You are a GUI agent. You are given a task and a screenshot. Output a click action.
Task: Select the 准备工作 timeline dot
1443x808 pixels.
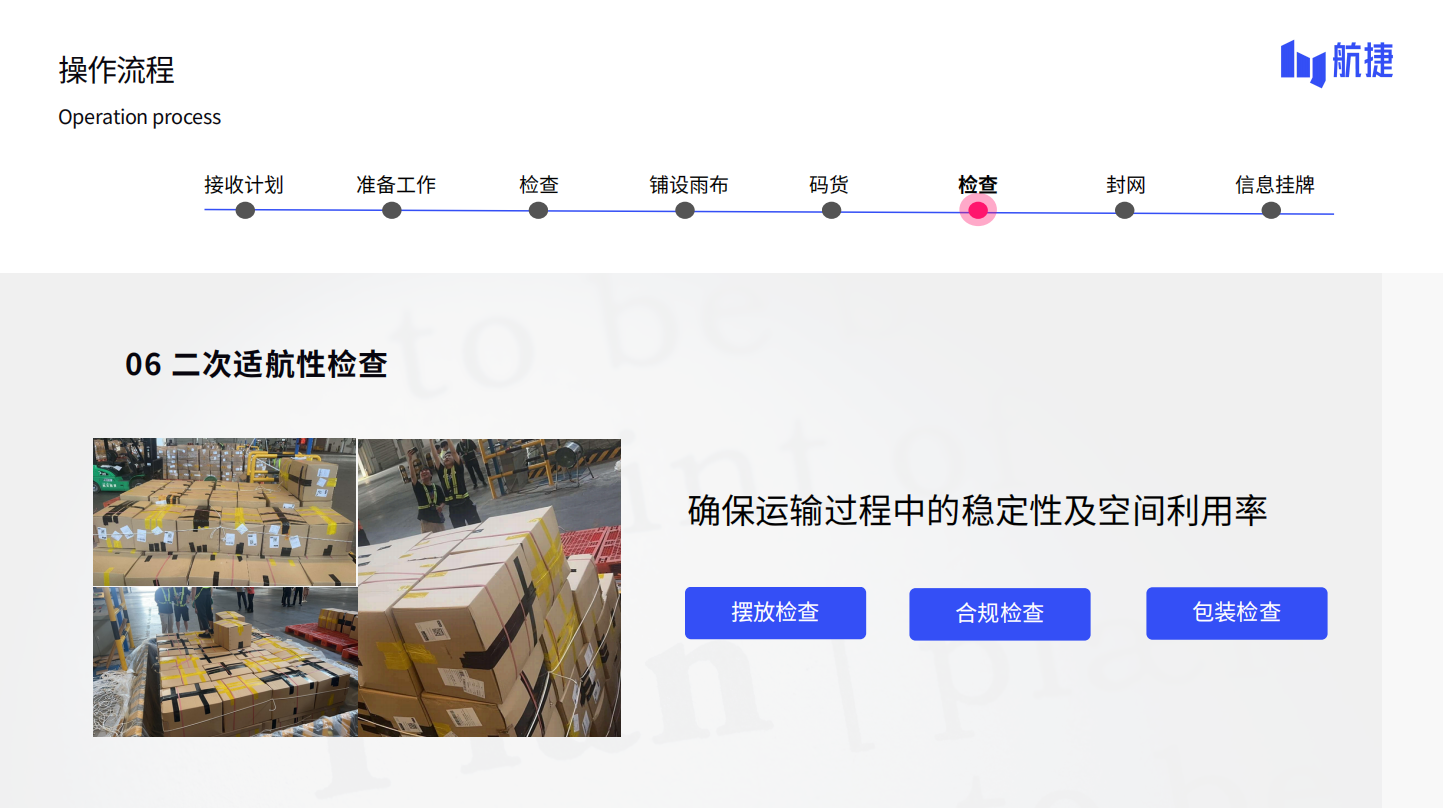pyautogui.click(x=392, y=210)
